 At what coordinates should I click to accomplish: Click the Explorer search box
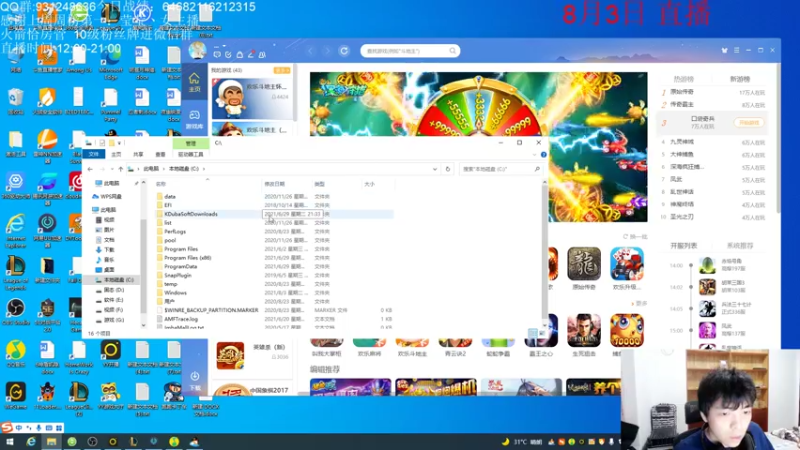(x=500, y=169)
